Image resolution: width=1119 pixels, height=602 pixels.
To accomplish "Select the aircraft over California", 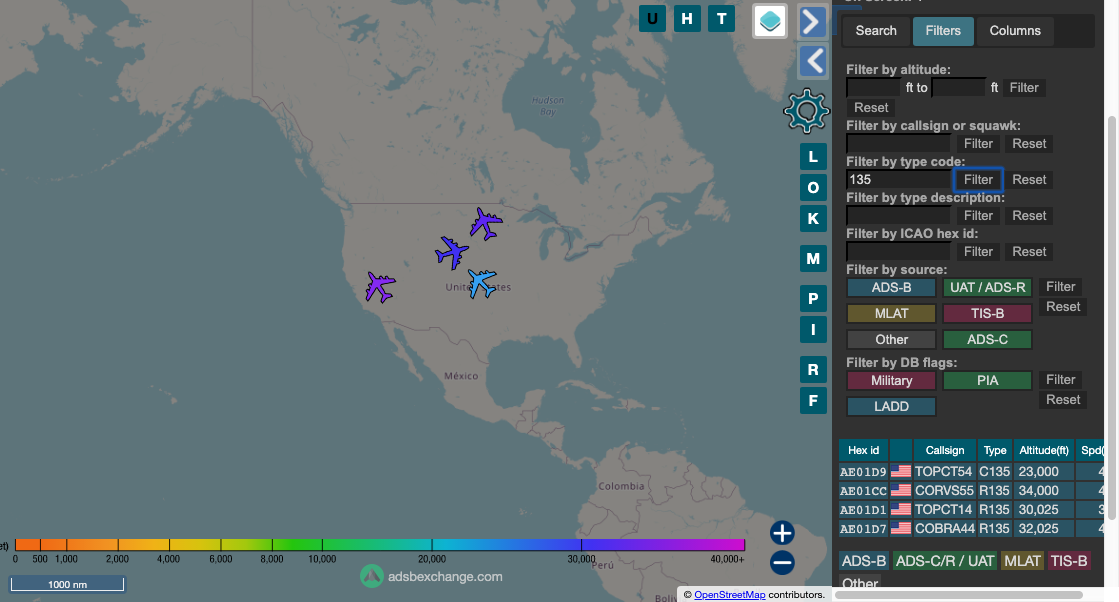I will pos(380,287).
